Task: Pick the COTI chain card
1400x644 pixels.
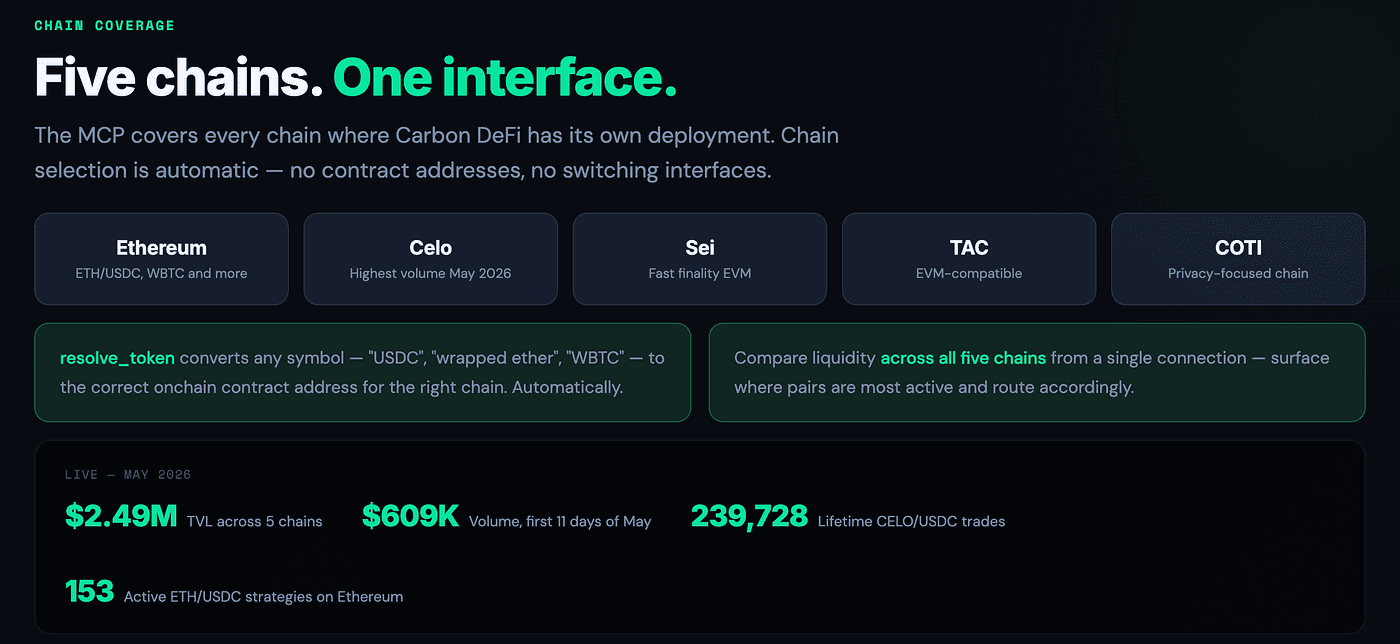Action: coord(1238,259)
